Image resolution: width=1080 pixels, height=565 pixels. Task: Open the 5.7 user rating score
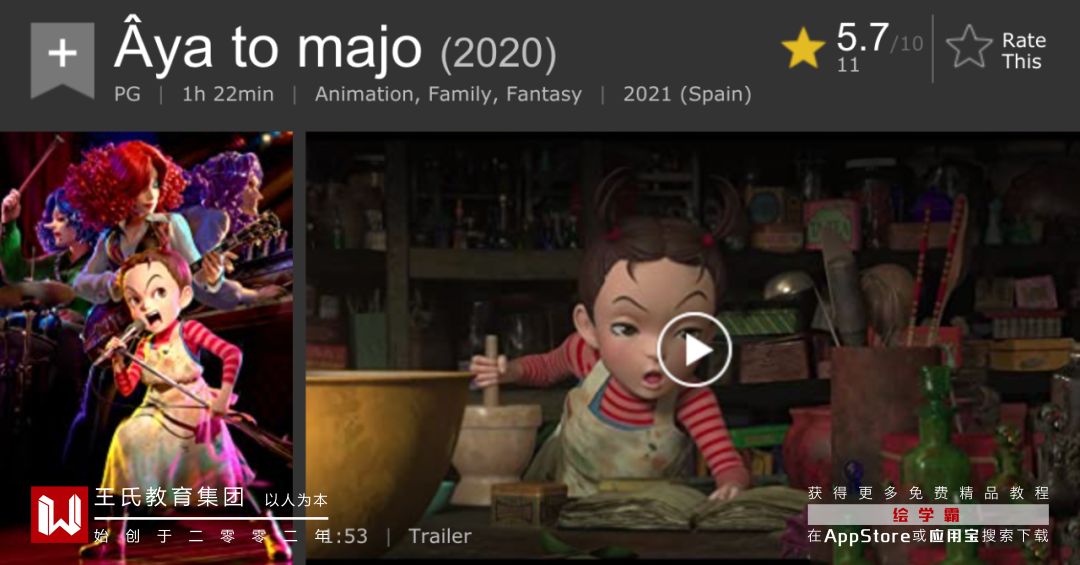pos(862,37)
